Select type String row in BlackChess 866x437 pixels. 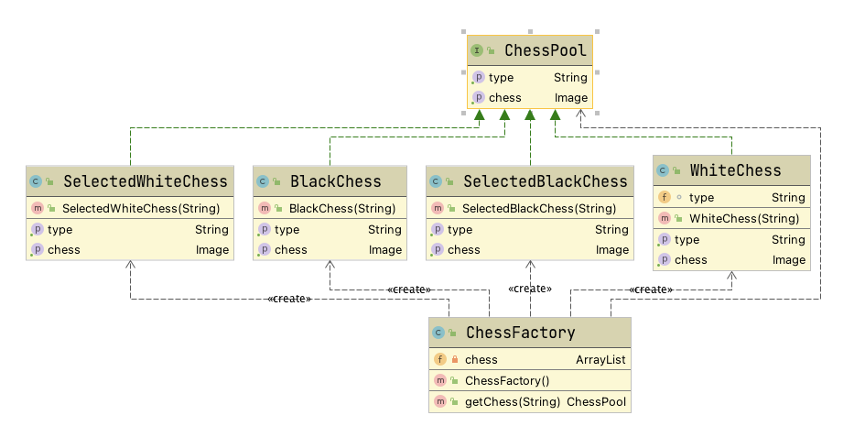tap(330, 229)
